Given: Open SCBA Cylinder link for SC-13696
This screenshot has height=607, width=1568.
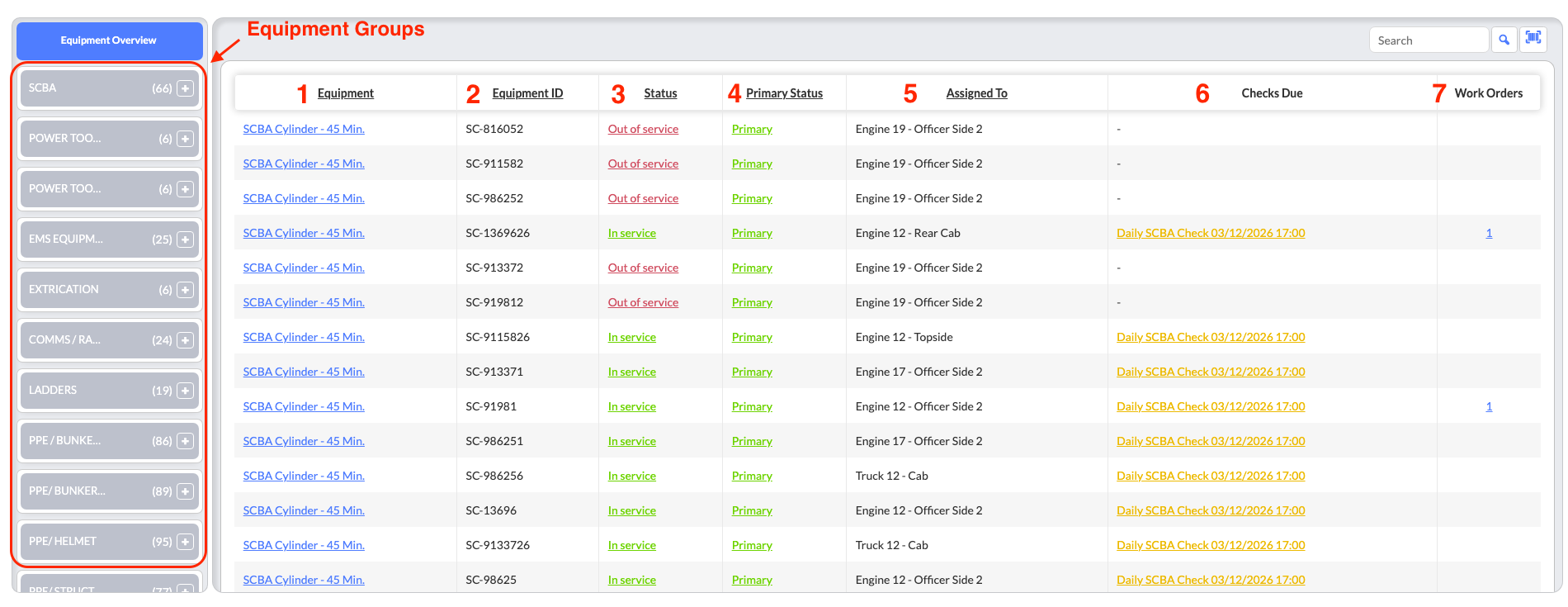Looking at the screenshot, I should click(x=304, y=510).
